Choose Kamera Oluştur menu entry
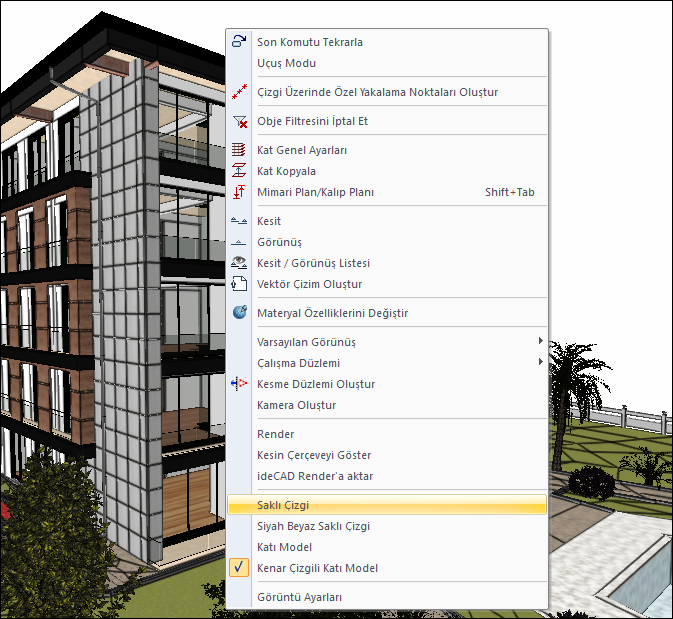This screenshot has width=673, height=619. 296,405
